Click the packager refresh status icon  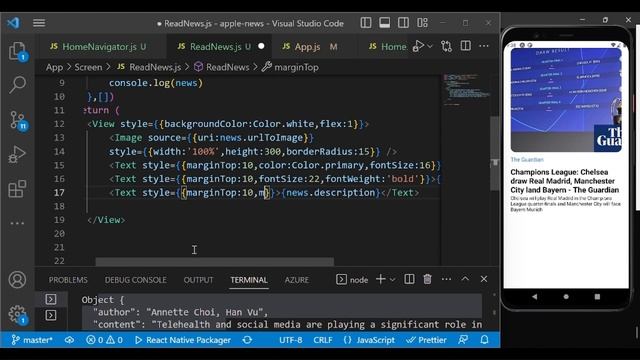[x=247, y=340]
